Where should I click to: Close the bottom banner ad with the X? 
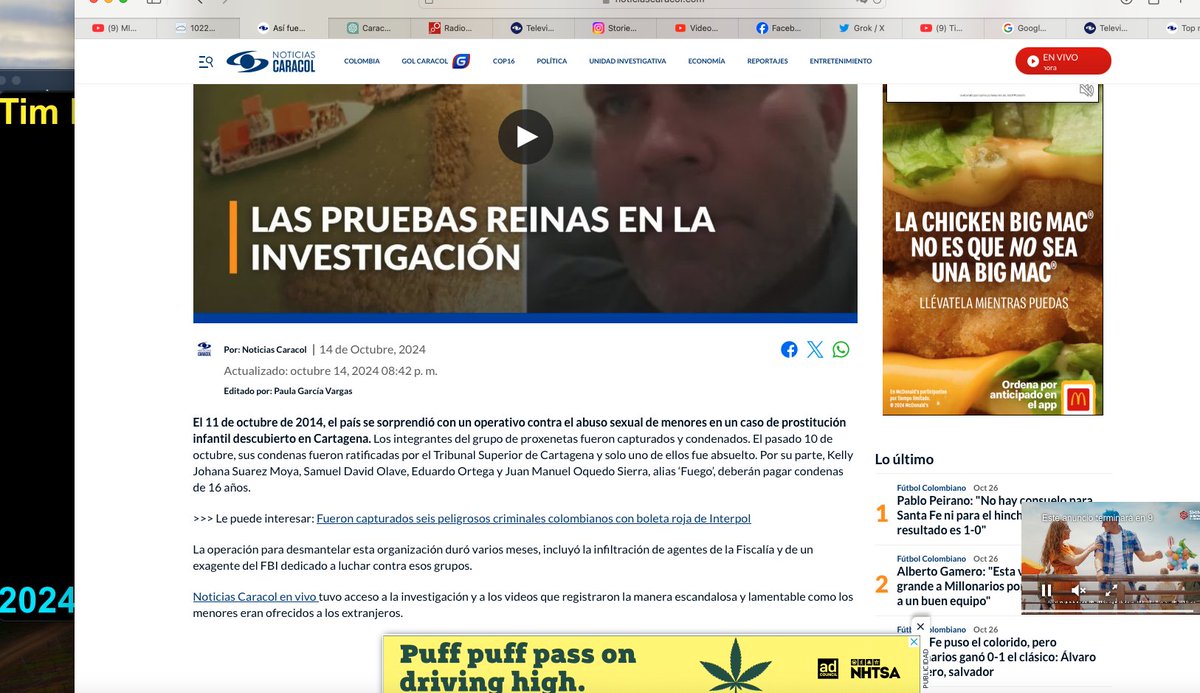[920, 627]
